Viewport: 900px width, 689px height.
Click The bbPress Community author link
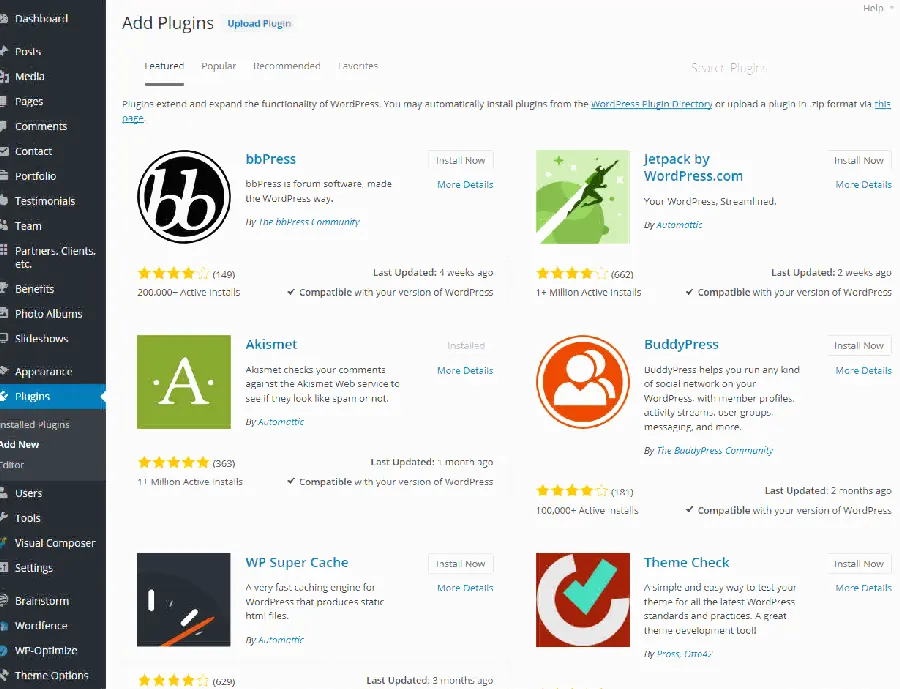tap(309, 222)
